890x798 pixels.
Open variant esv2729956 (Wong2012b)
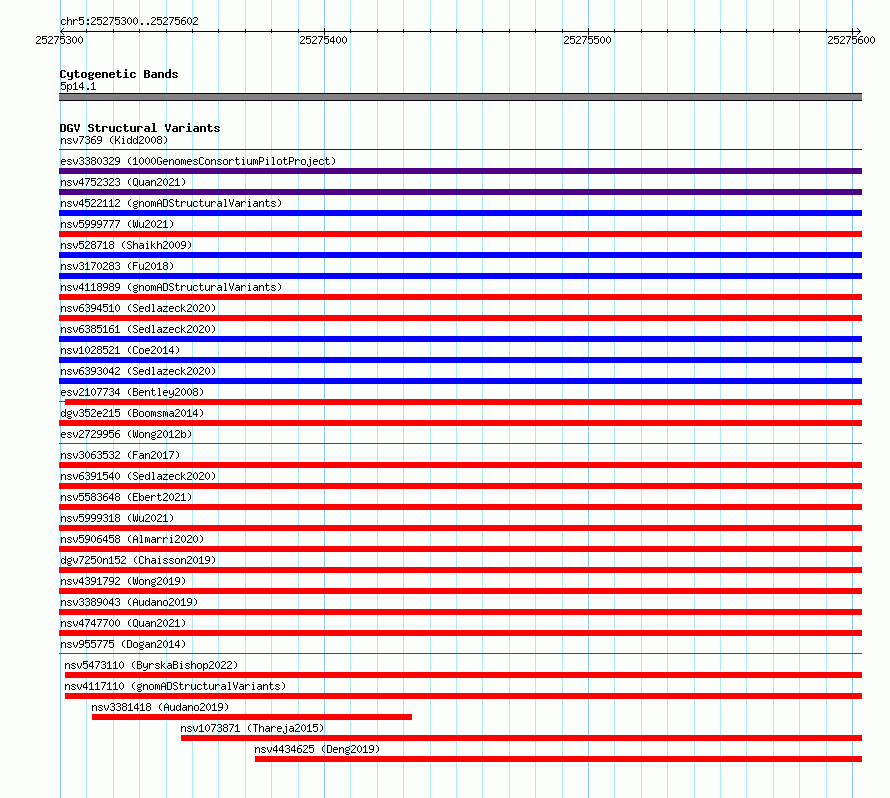point(126,434)
